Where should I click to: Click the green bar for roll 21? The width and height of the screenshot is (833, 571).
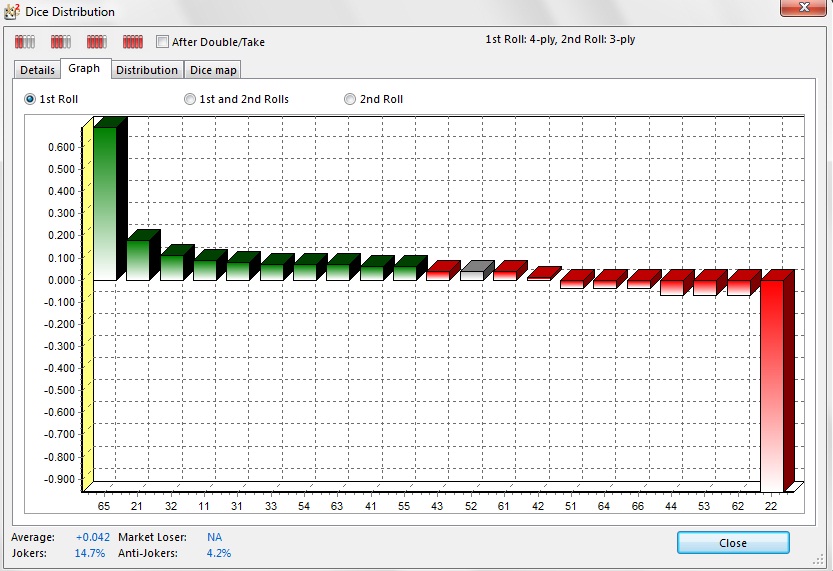pos(138,259)
